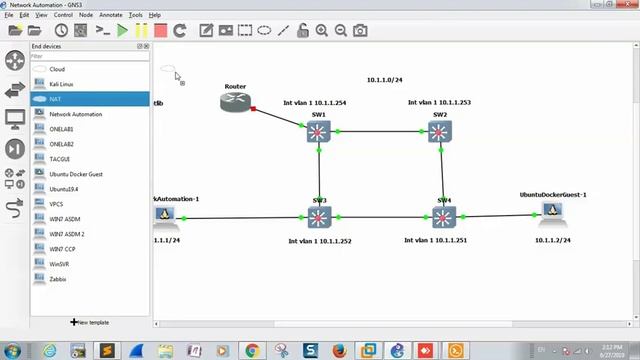The image size is (640, 360).
Task: Open the Node menu
Action: (86, 15)
